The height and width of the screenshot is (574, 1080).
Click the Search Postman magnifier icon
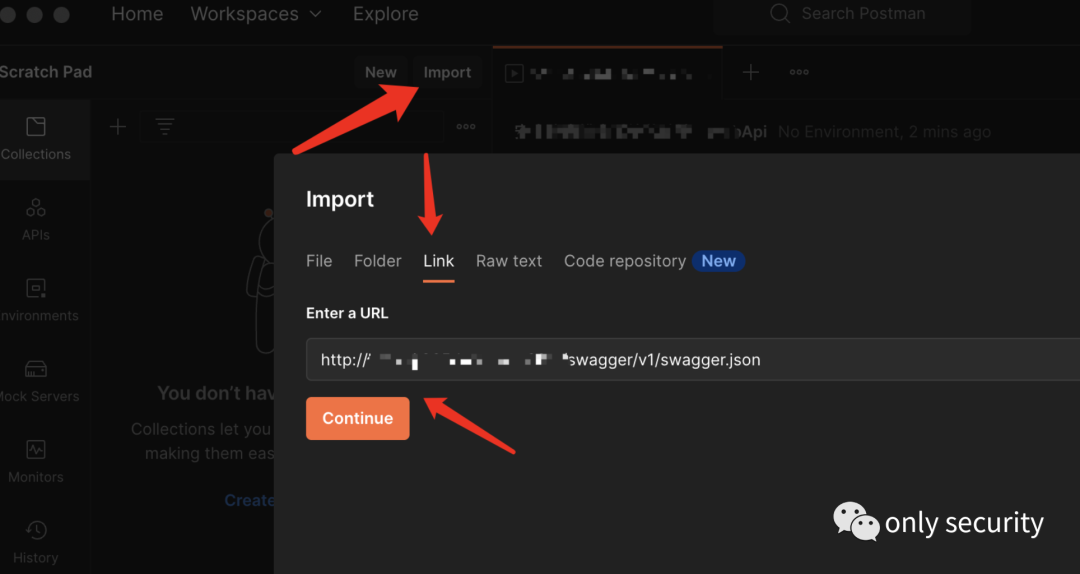[780, 14]
